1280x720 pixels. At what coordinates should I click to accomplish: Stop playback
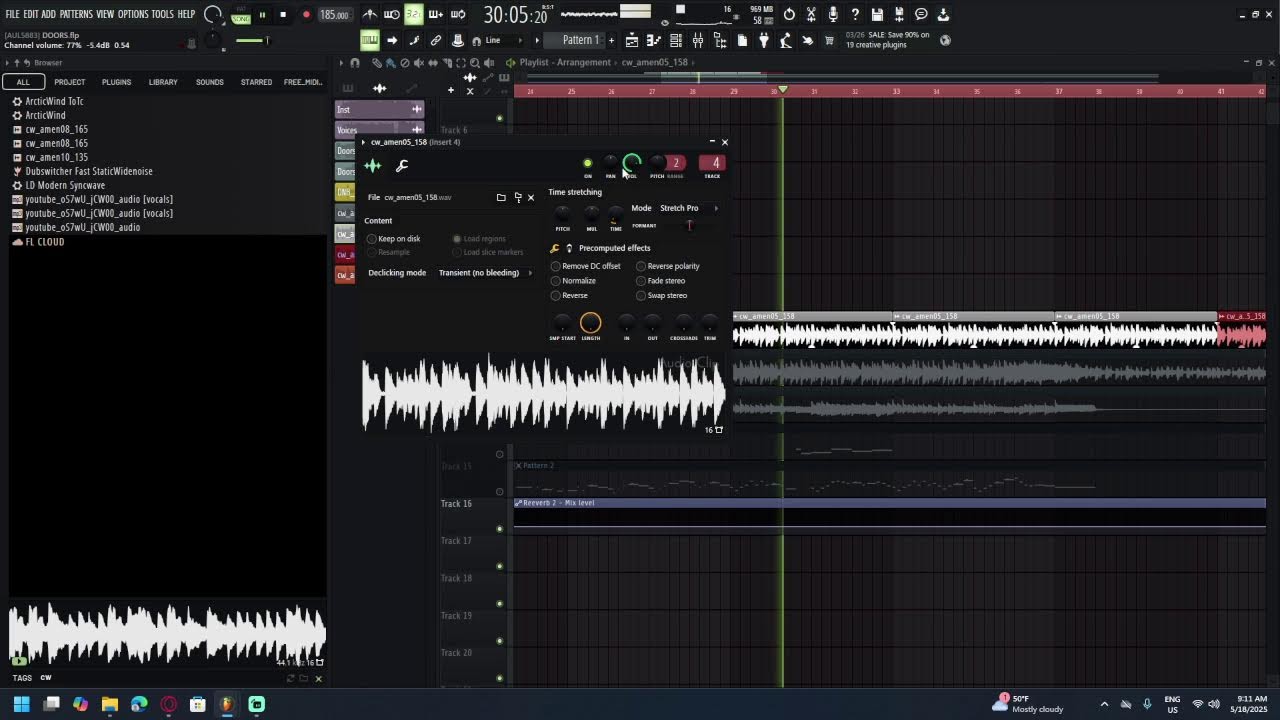coord(283,15)
